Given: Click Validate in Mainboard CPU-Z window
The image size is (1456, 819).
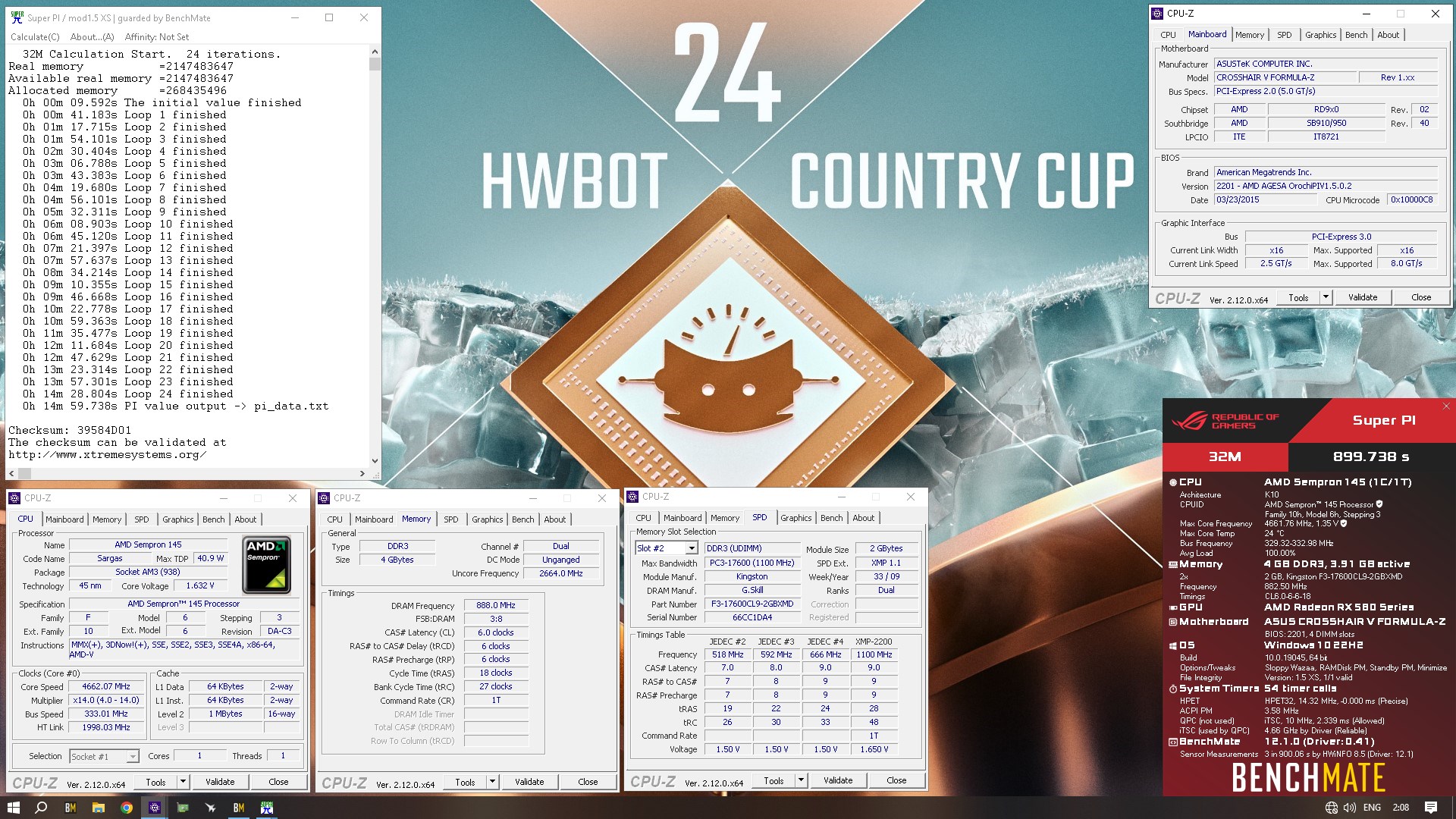Looking at the screenshot, I should click(x=1363, y=297).
